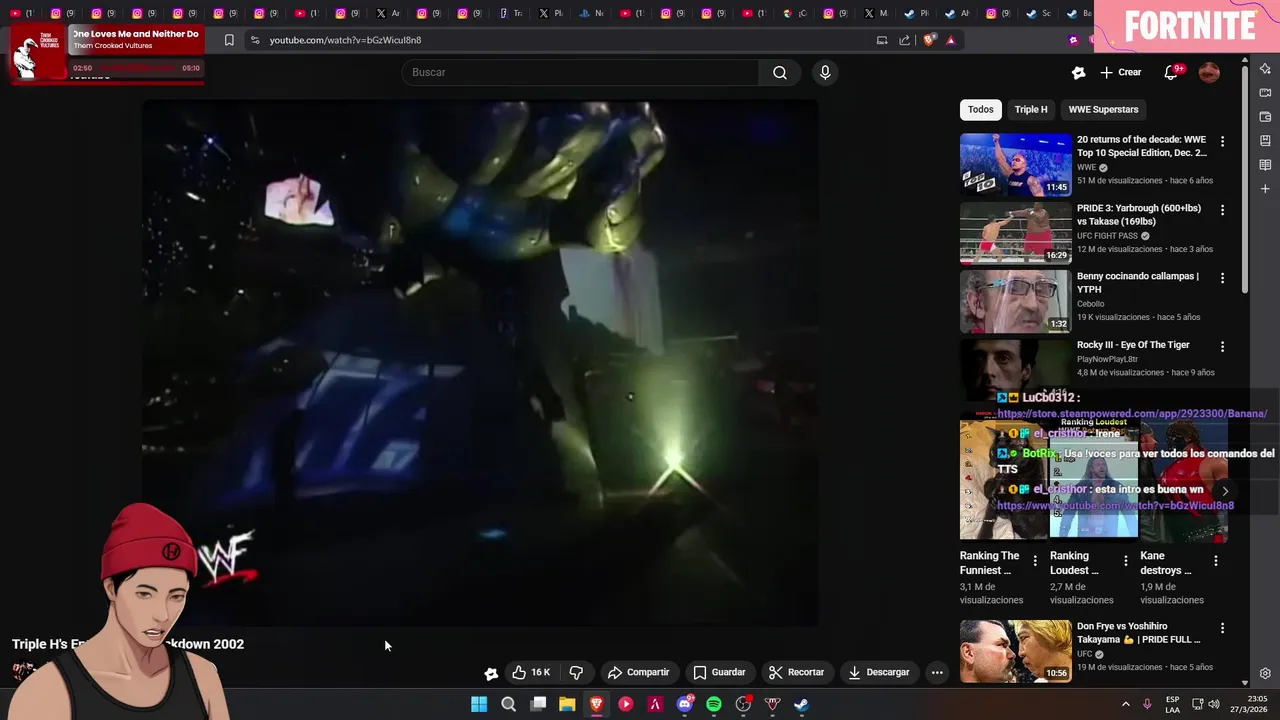Click system tray microphone icon

[1147, 704]
